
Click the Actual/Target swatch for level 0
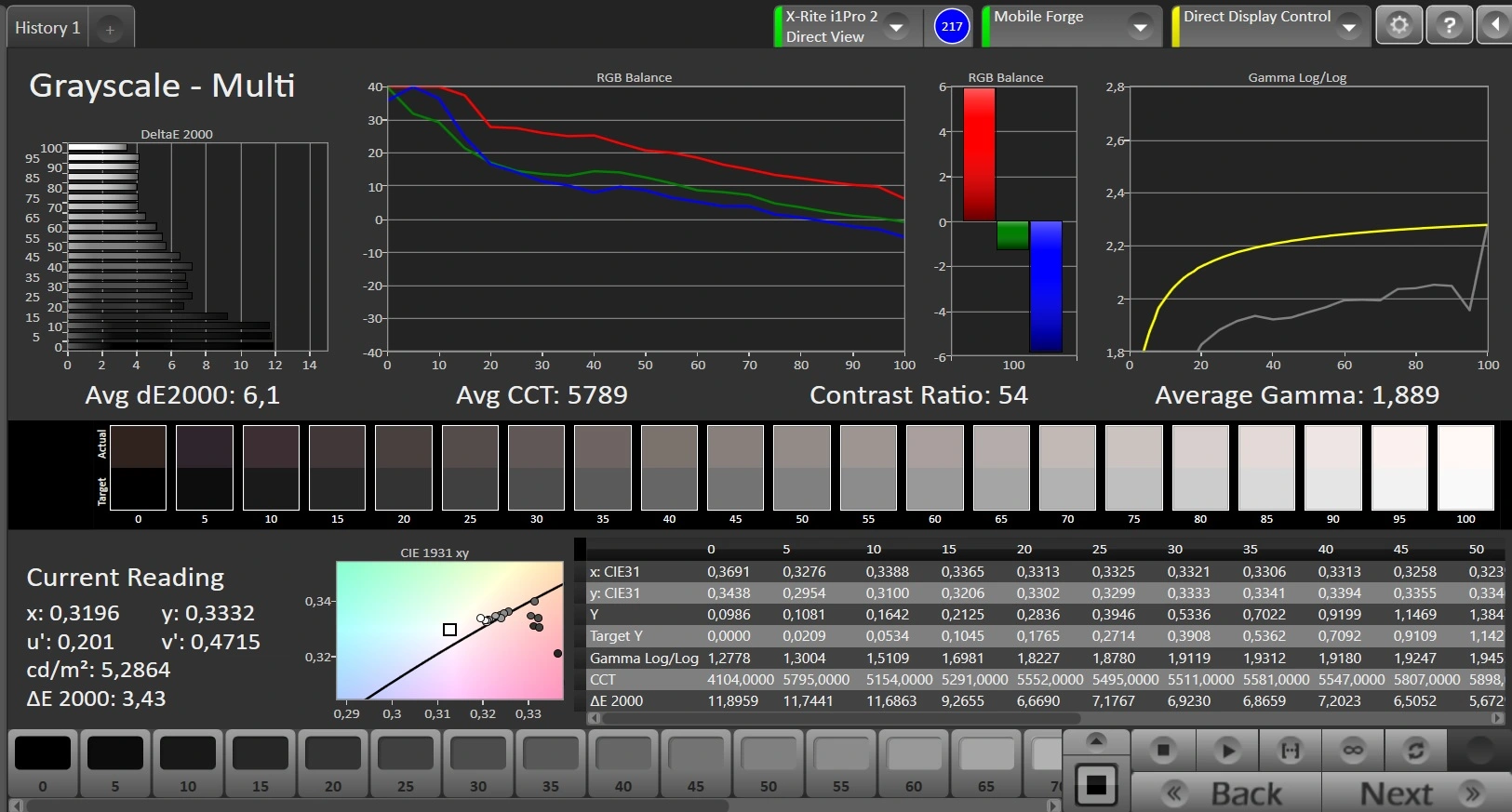[138, 468]
